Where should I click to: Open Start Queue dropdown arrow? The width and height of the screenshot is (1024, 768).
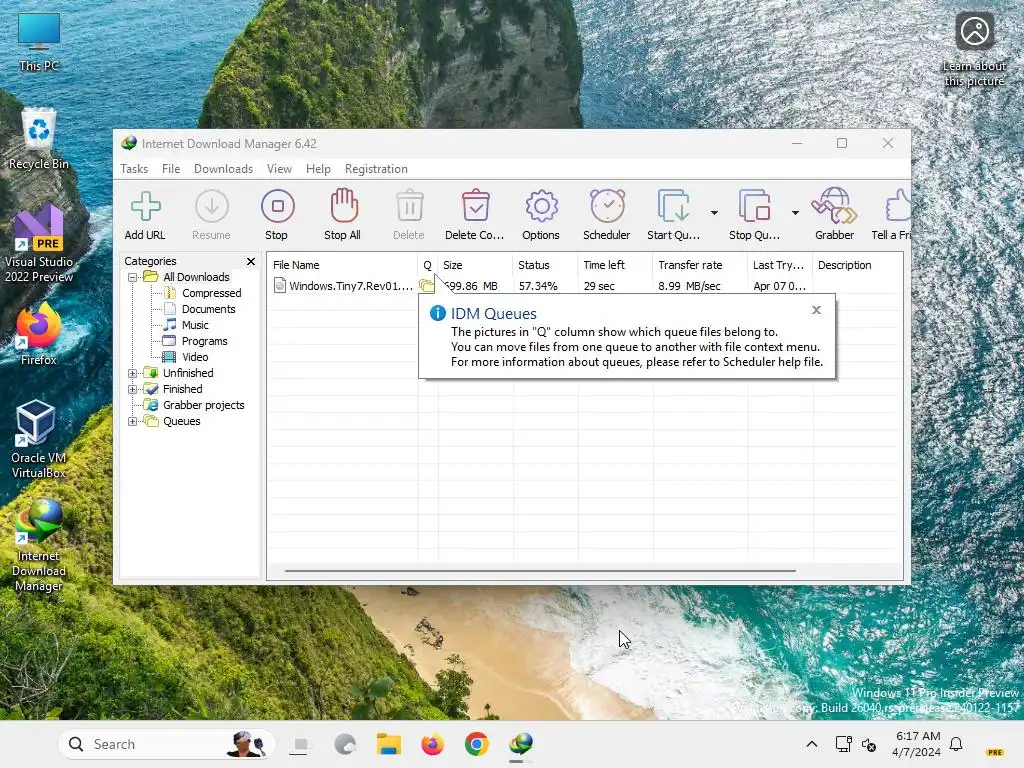coord(714,213)
